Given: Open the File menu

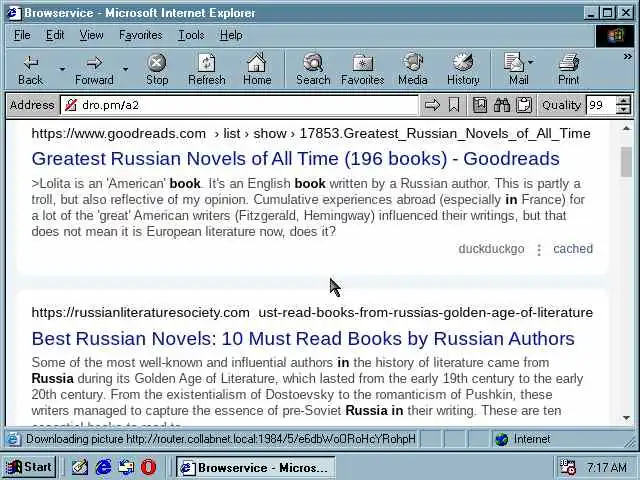Looking at the screenshot, I should (x=22, y=36).
